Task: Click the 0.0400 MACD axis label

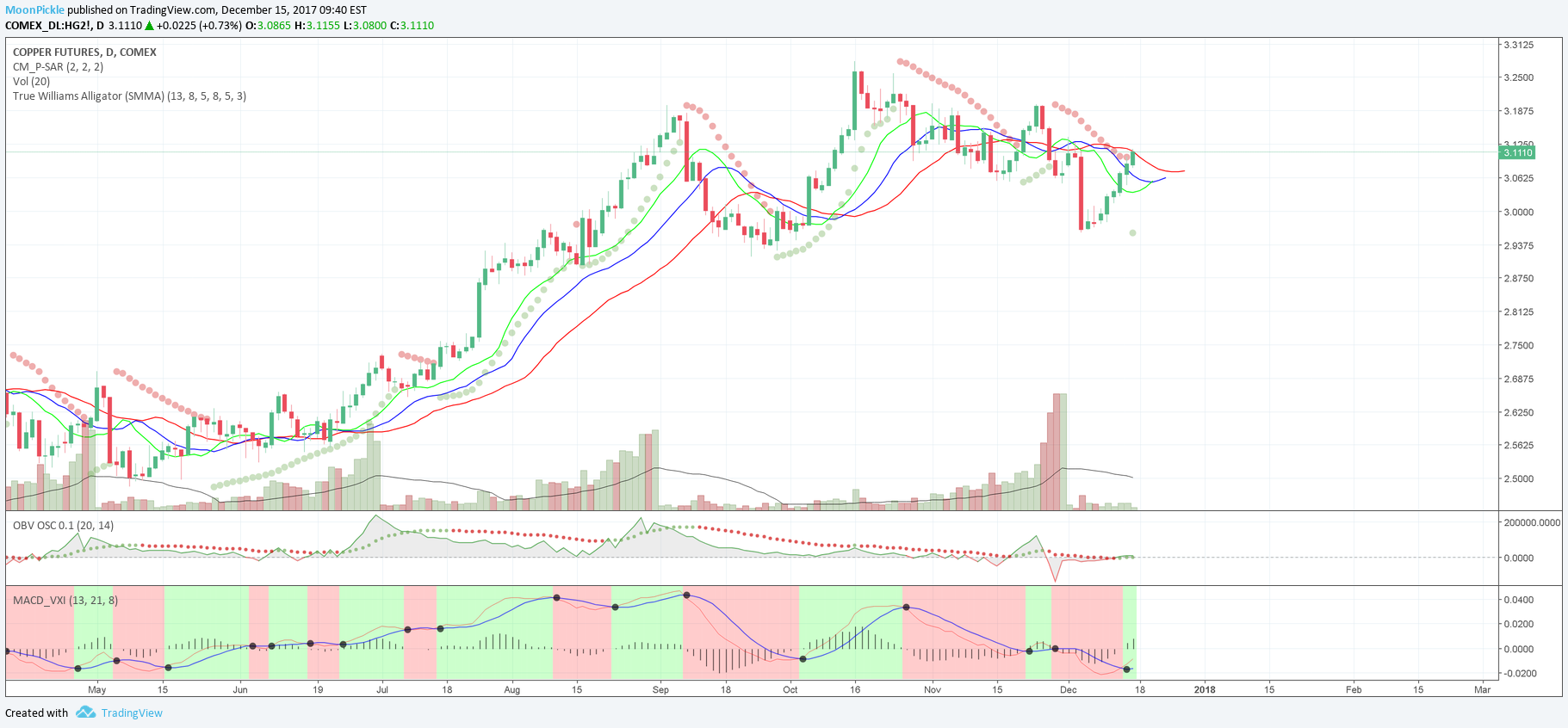Action: [1518, 600]
